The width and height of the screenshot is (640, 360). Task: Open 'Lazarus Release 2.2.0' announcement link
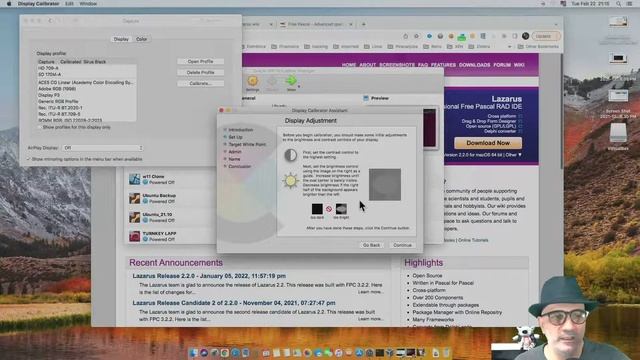tap(209, 276)
